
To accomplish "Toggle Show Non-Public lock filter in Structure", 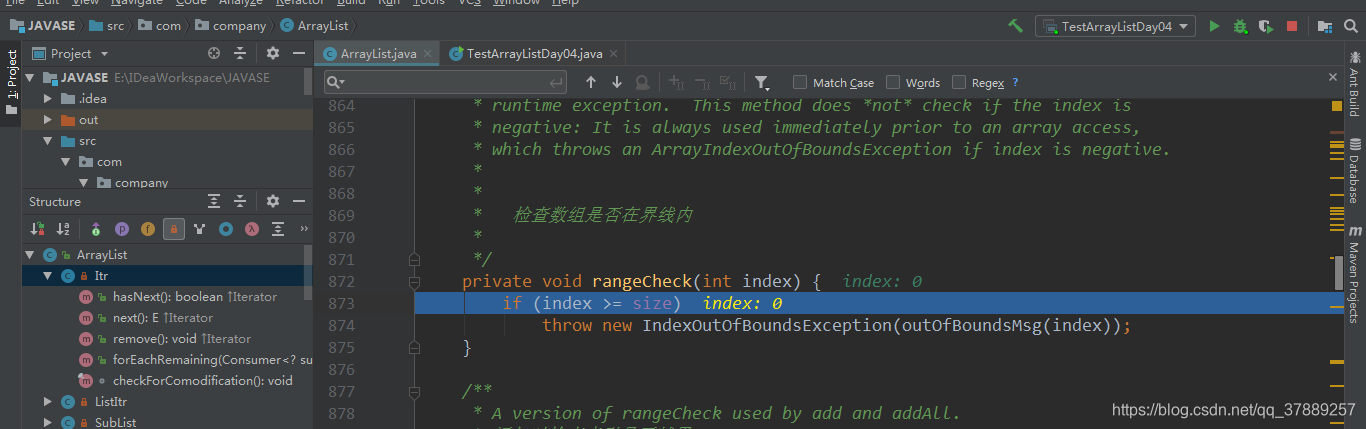I will coord(174,229).
